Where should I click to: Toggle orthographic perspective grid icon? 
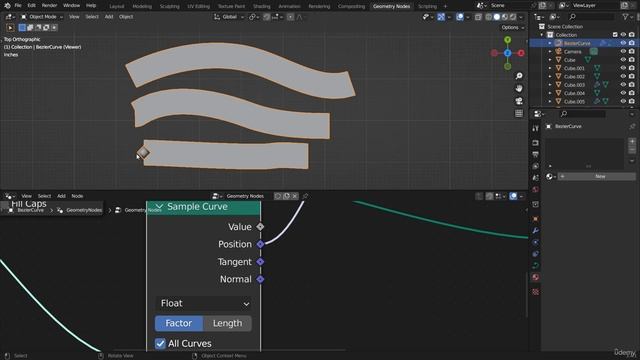pos(519,113)
